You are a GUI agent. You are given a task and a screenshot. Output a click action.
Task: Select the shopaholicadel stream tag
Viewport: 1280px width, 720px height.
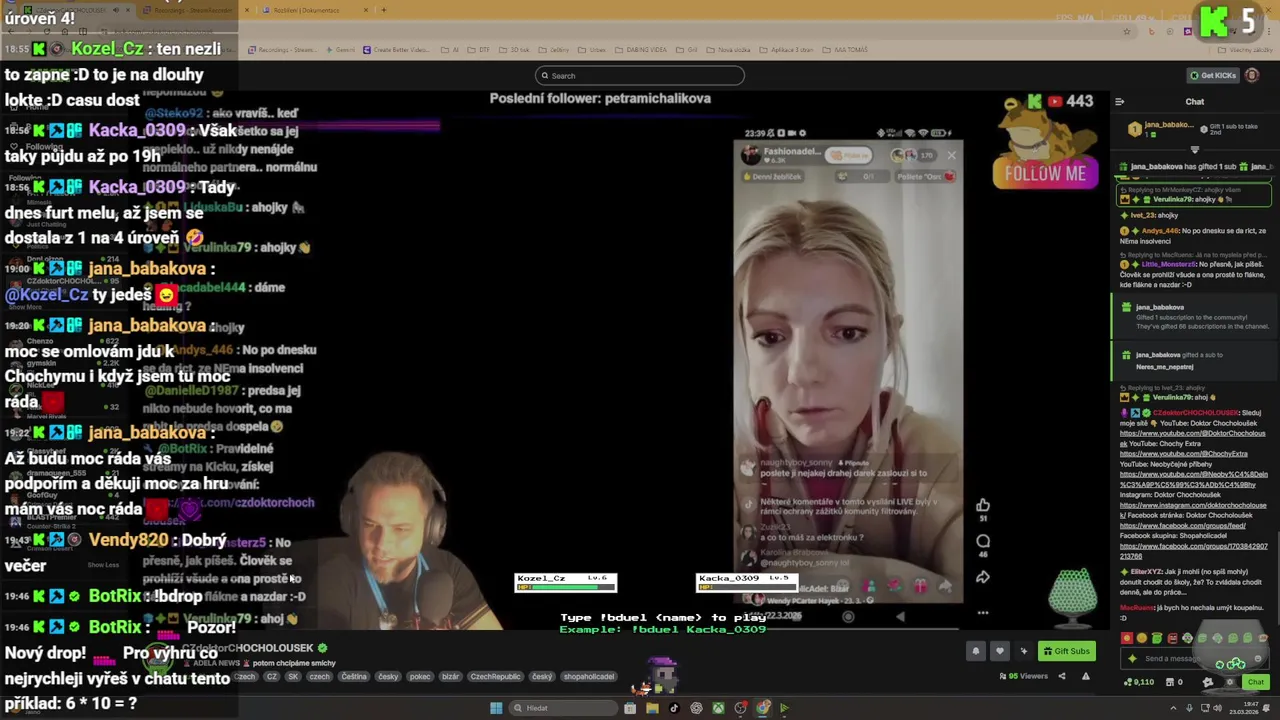[589, 677]
